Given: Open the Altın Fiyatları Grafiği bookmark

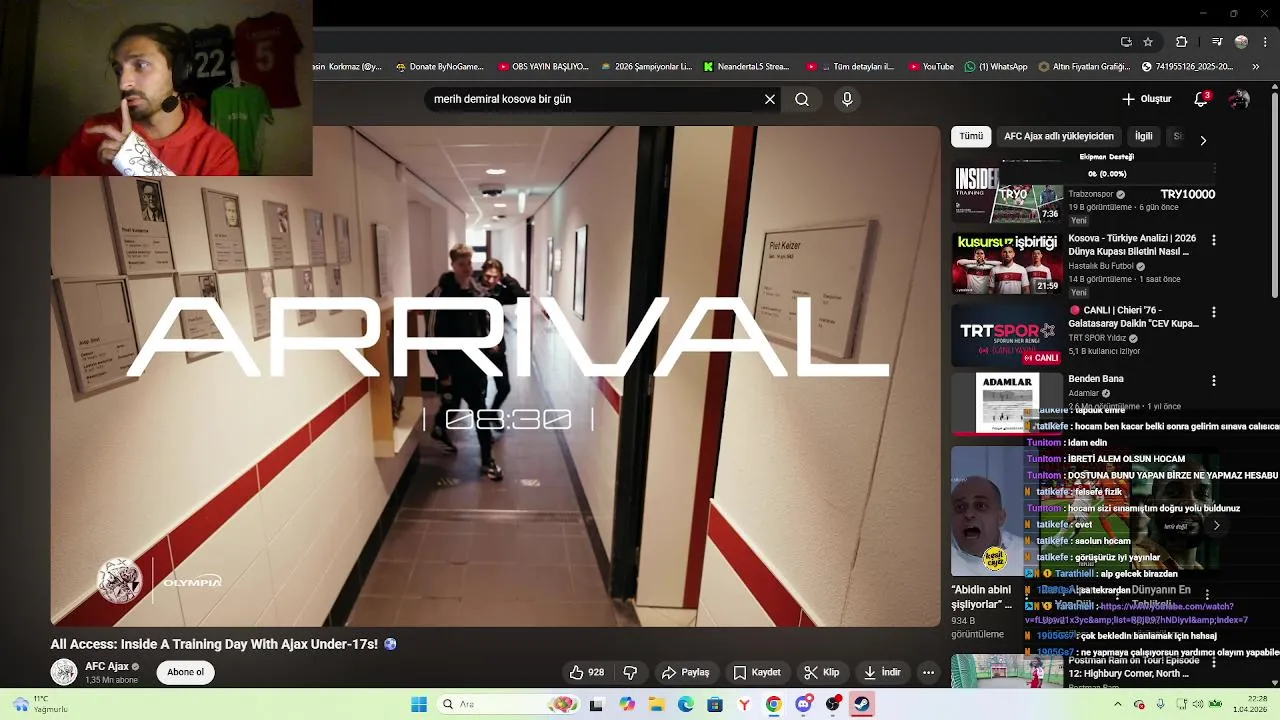Looking at the screenshot, I should tap(1084, 67).
